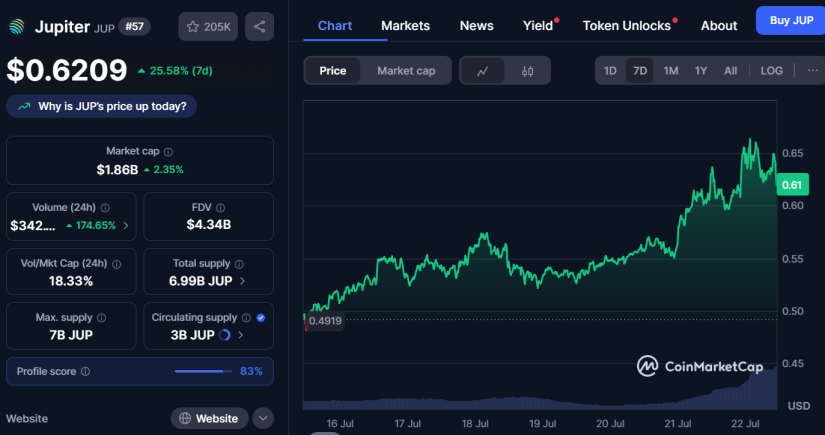Expand Total supply details arrow

[x=242, y=281]
